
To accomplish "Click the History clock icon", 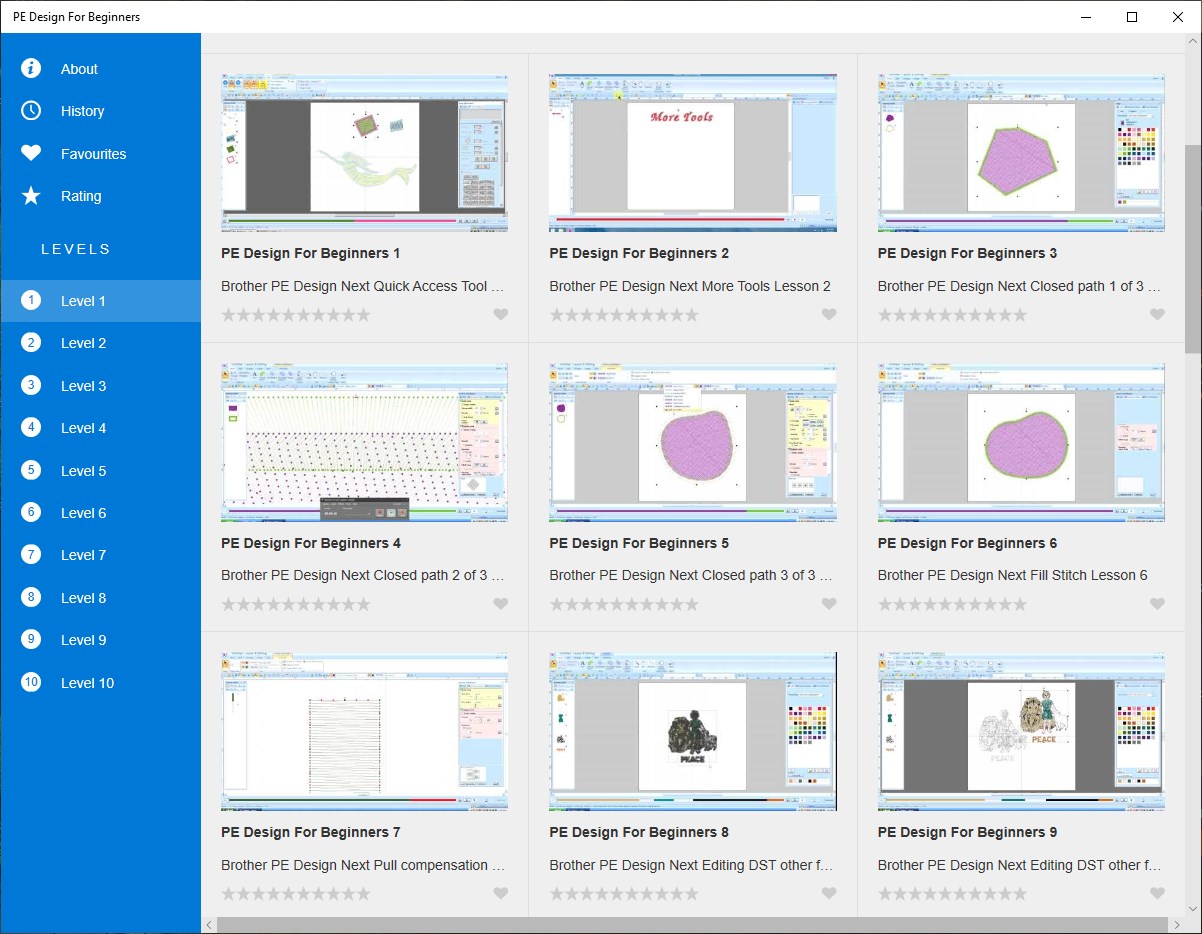I will coord(31,111).
